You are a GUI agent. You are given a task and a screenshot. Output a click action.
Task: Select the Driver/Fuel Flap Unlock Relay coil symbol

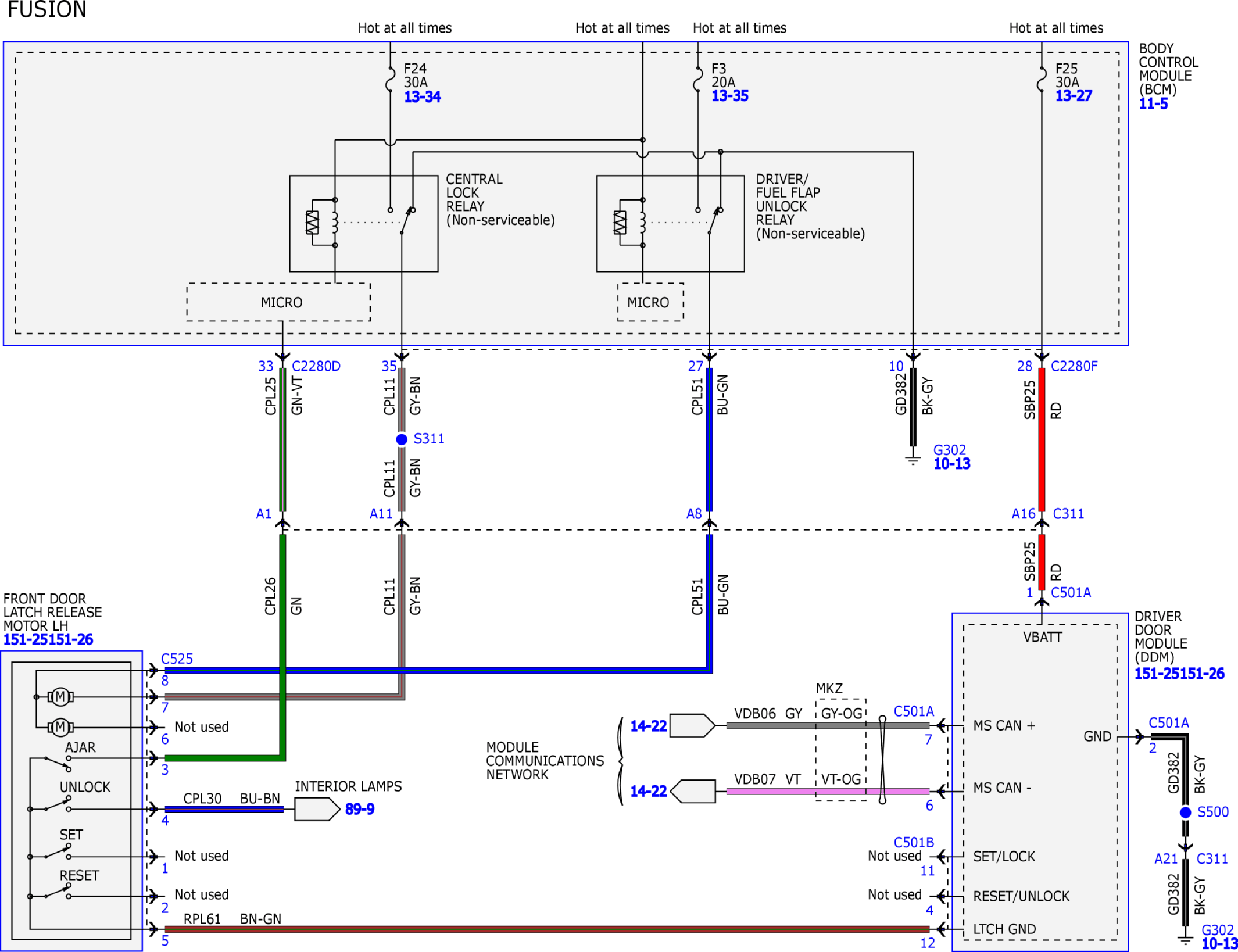click(x=629, y=223)
